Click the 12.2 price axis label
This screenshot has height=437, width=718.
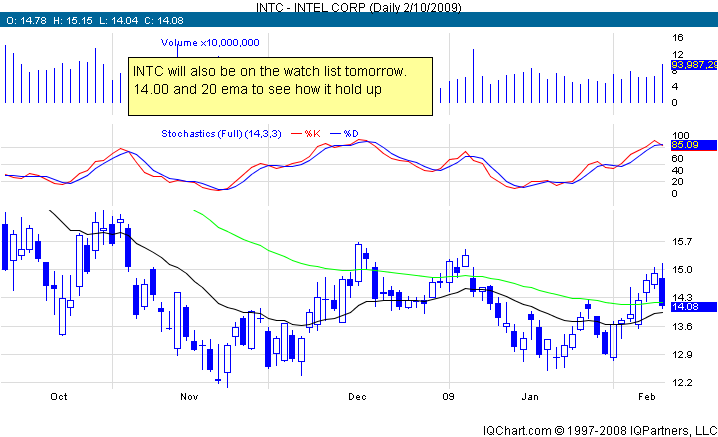click(x=682, y=382)
